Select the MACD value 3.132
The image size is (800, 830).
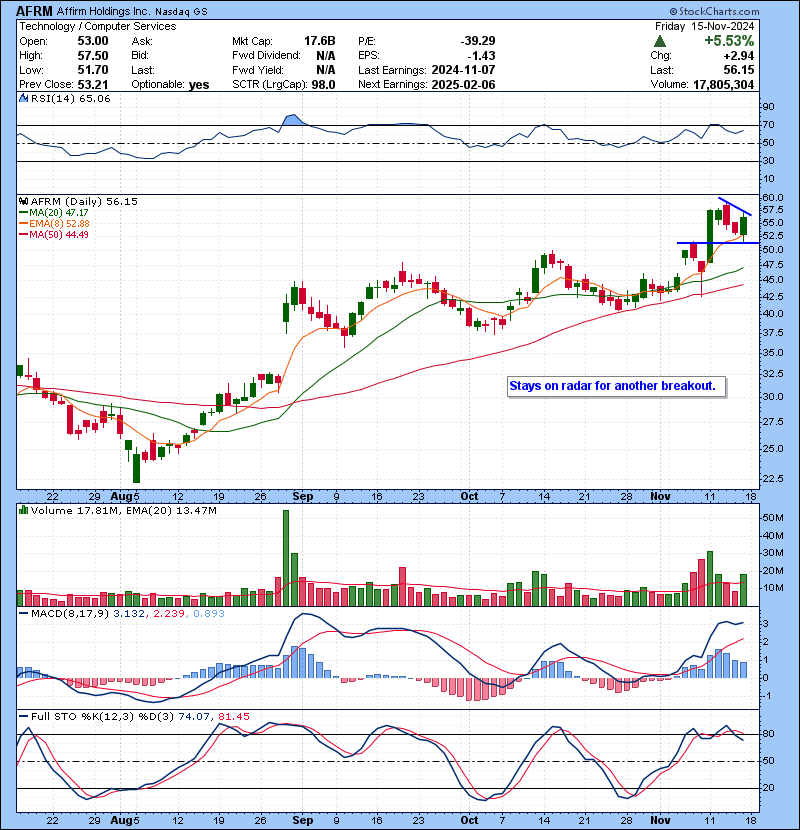131,614
